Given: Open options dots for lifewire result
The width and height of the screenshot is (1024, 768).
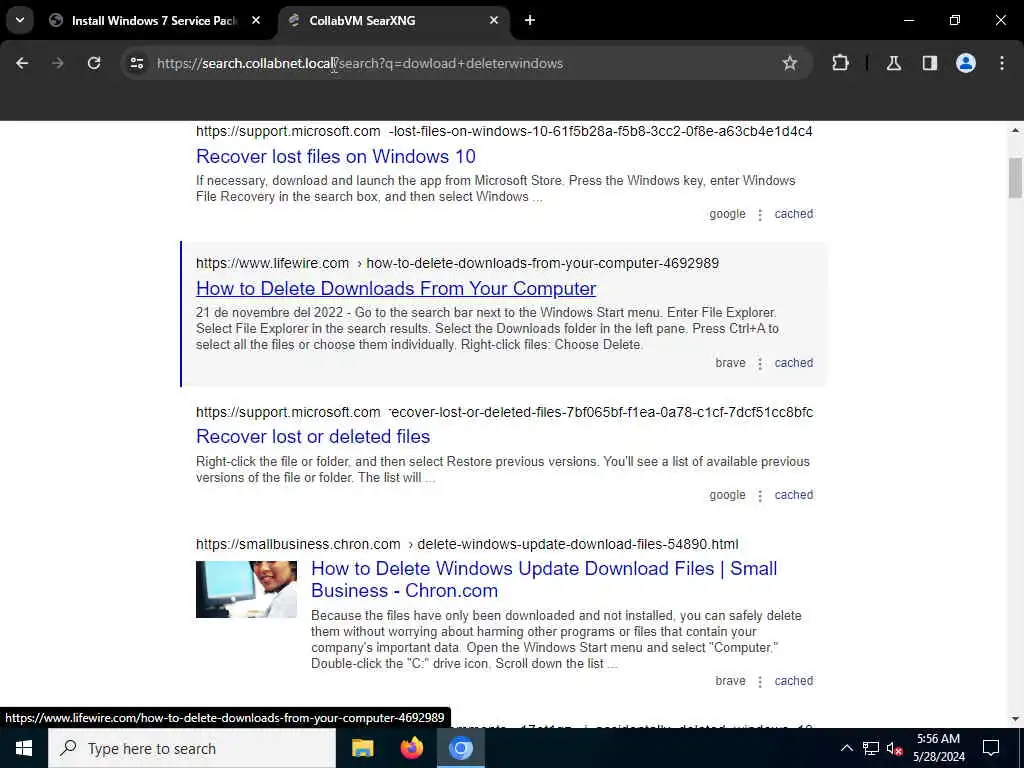Looking at the screenshot, I should (x=760, y=364).
